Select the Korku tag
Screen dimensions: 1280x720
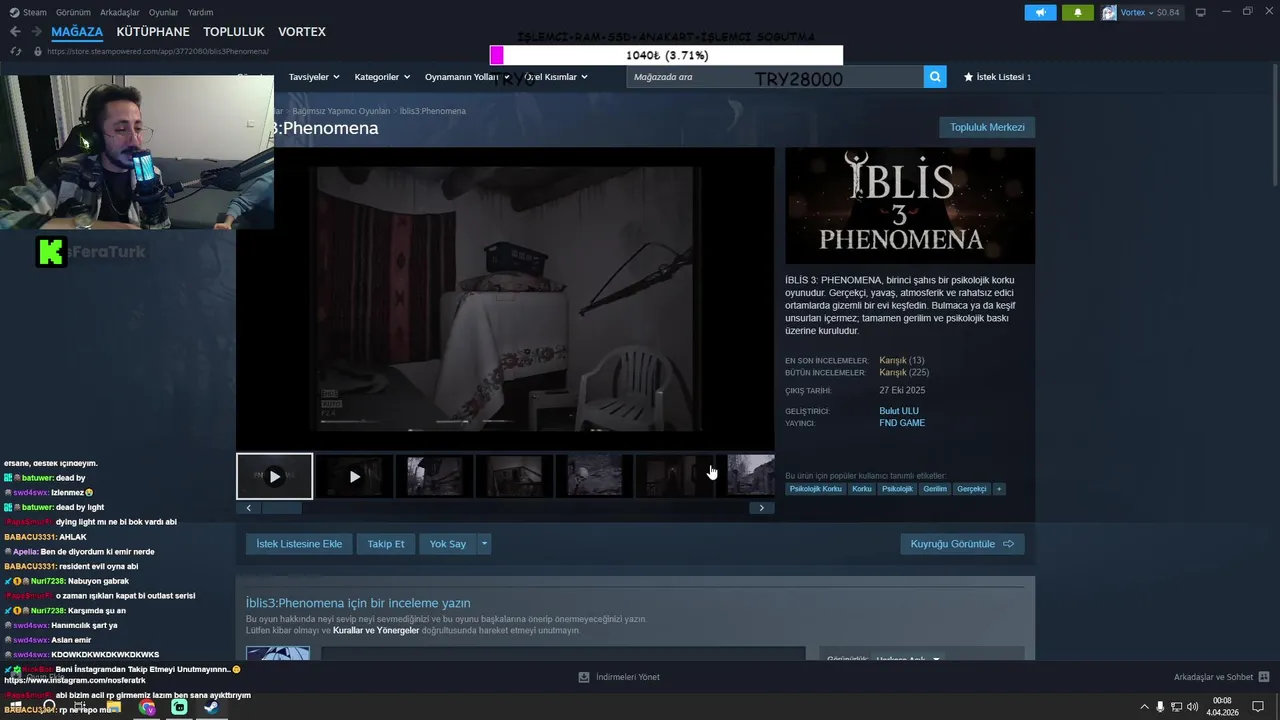(862, 489)
